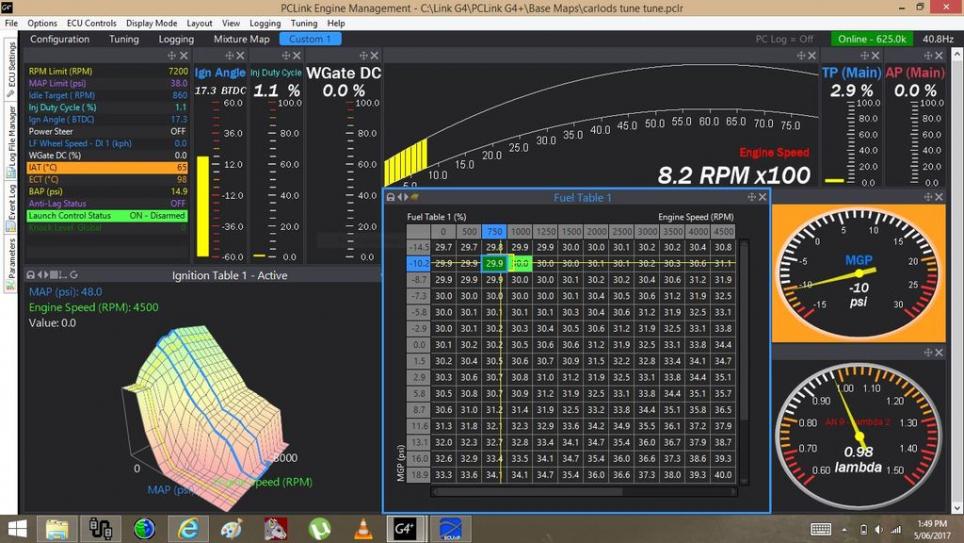The image size is (964, 543).
Task: Open the Log File Manager sidebar tab
Action: [10, 141]
